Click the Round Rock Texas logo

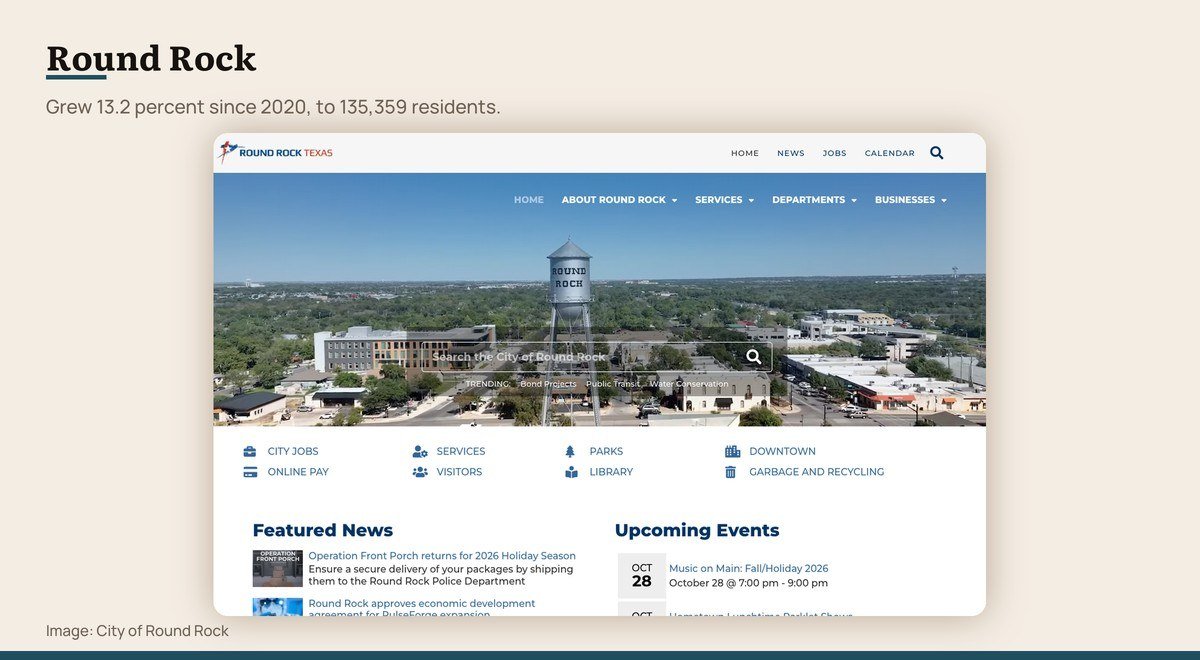tap(276, 152)
